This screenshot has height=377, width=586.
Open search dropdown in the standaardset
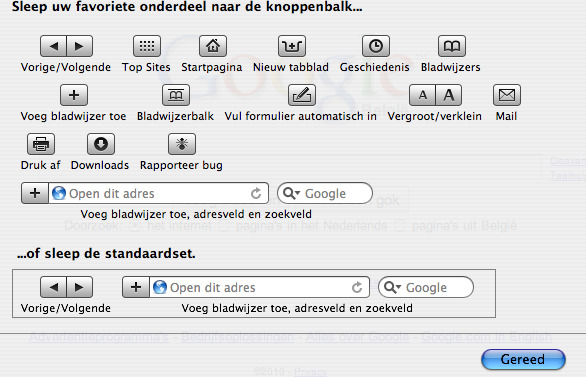coord(392,287)
